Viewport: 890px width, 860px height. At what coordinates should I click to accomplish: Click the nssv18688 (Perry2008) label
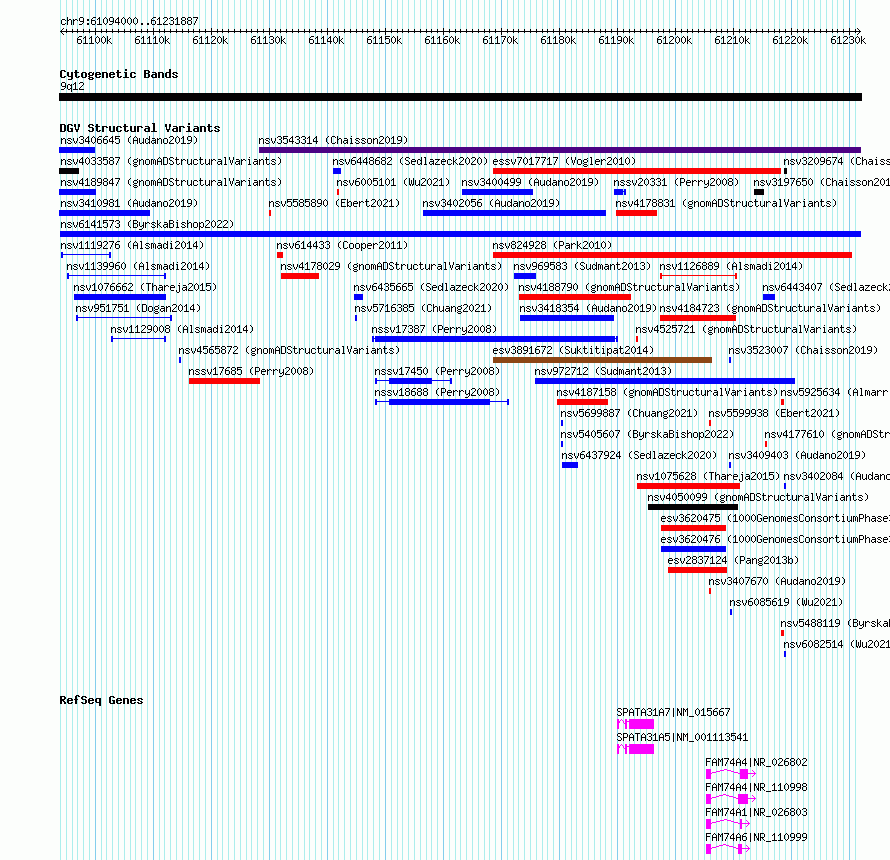tap(437, 392)
